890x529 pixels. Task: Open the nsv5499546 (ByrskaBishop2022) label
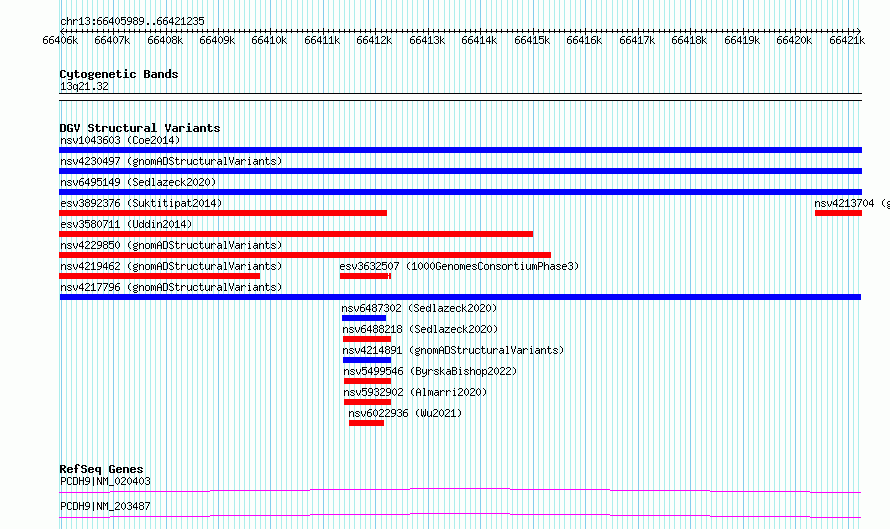(430, 371)
